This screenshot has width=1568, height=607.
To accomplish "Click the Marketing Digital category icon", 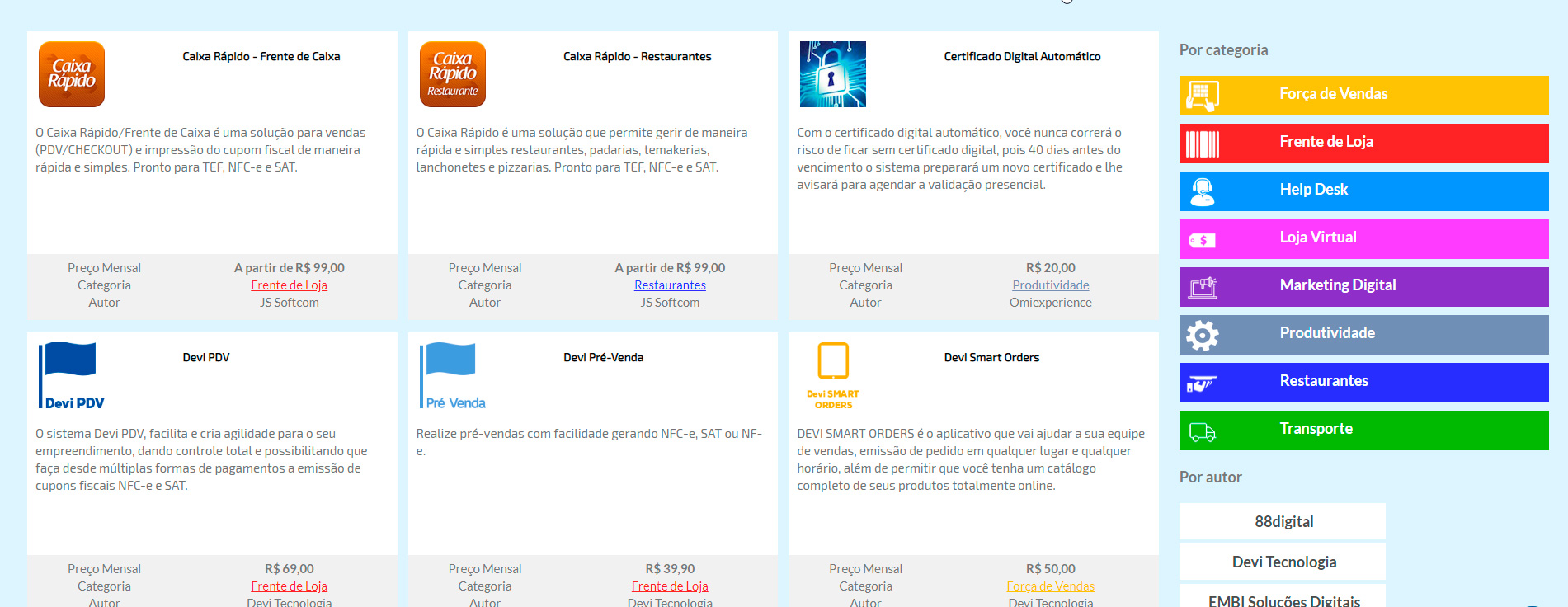I will [1203, 287].
